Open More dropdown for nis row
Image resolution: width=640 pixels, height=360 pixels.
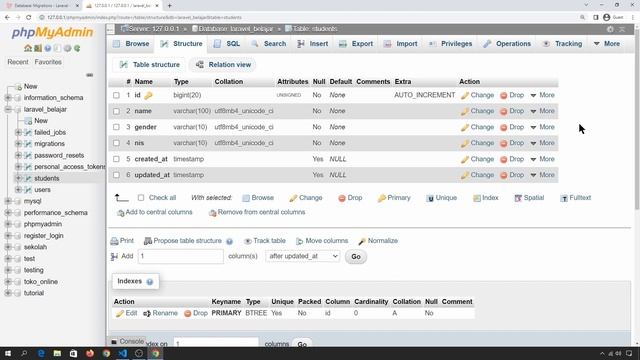[x=542, y=143]
